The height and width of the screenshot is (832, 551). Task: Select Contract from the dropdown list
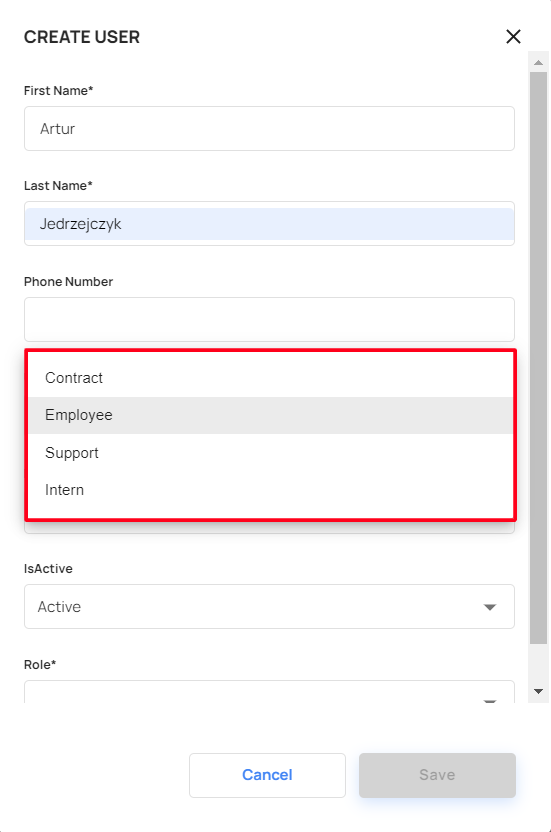tap(270, 378)
